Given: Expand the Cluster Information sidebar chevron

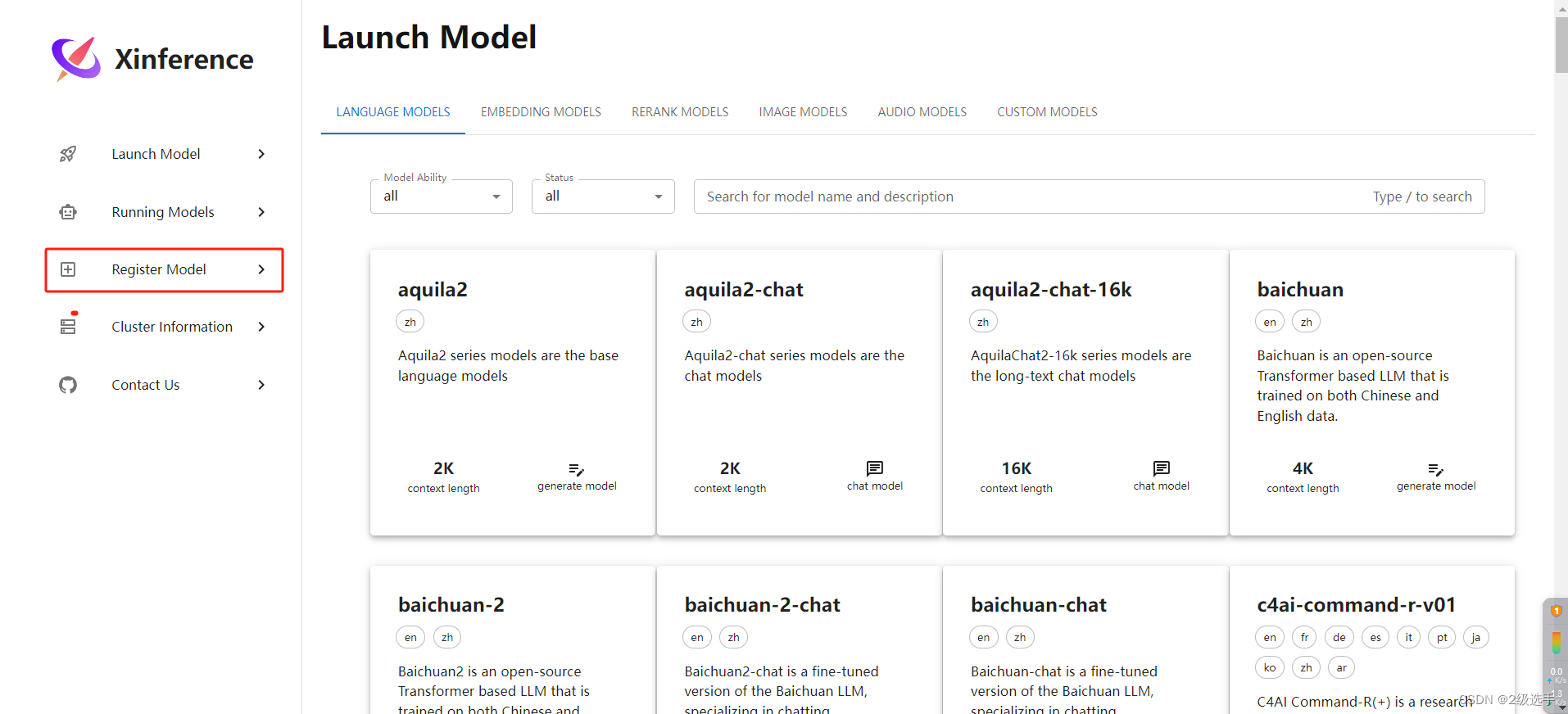Looking at the screenshot, I should (261, 327).
